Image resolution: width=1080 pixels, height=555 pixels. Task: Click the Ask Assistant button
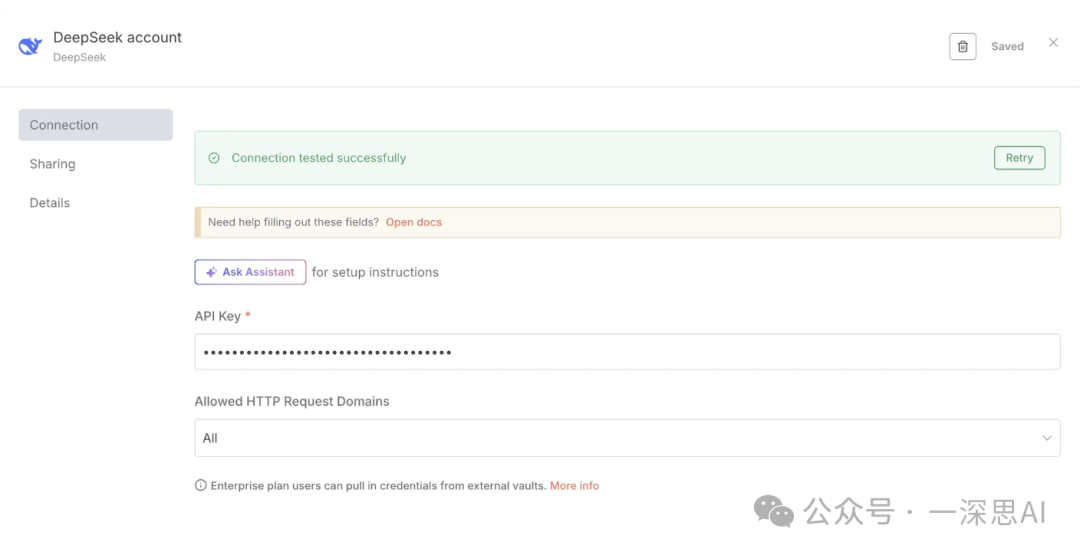[250, 272]
